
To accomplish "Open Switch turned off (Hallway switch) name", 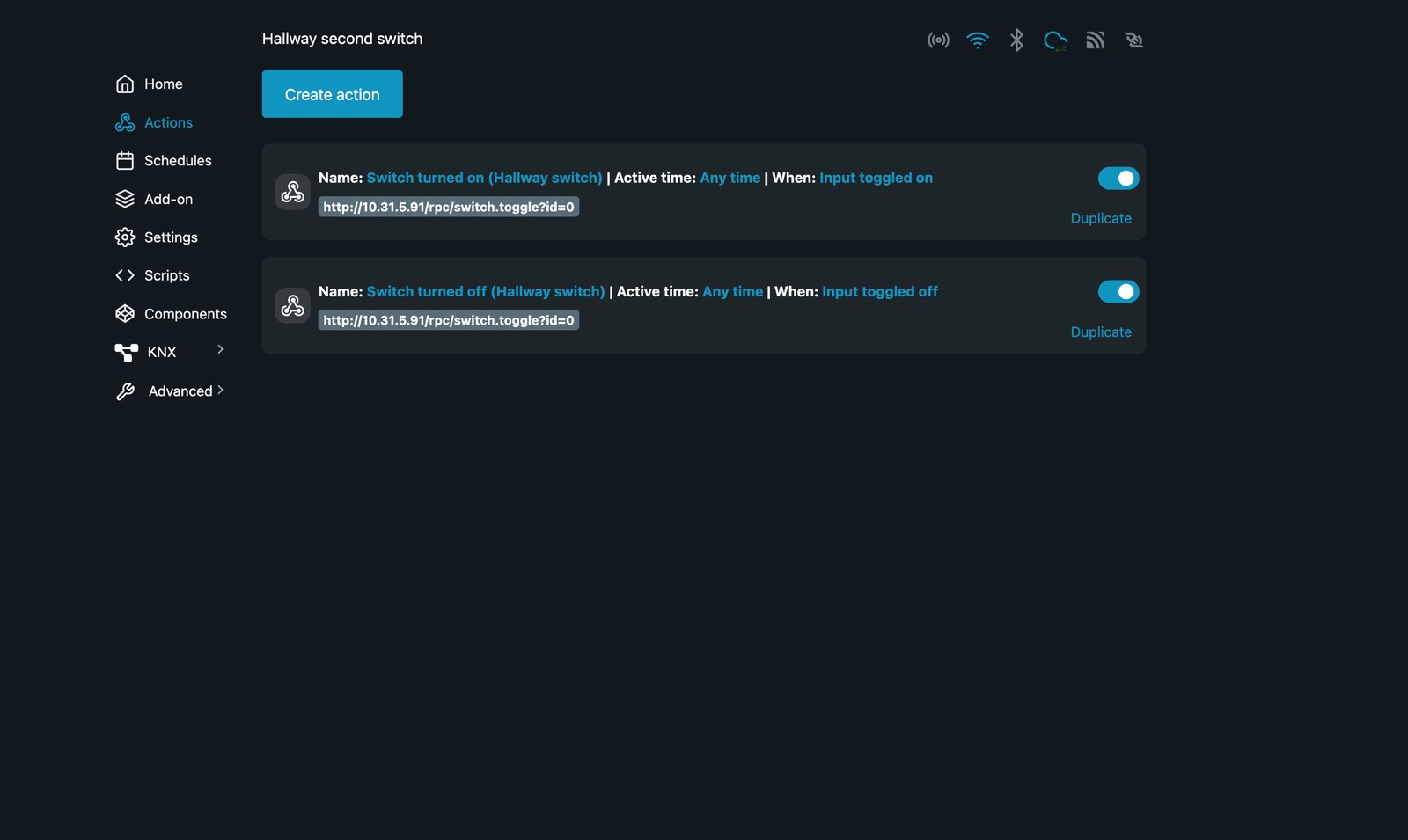I will click(486, 291).
